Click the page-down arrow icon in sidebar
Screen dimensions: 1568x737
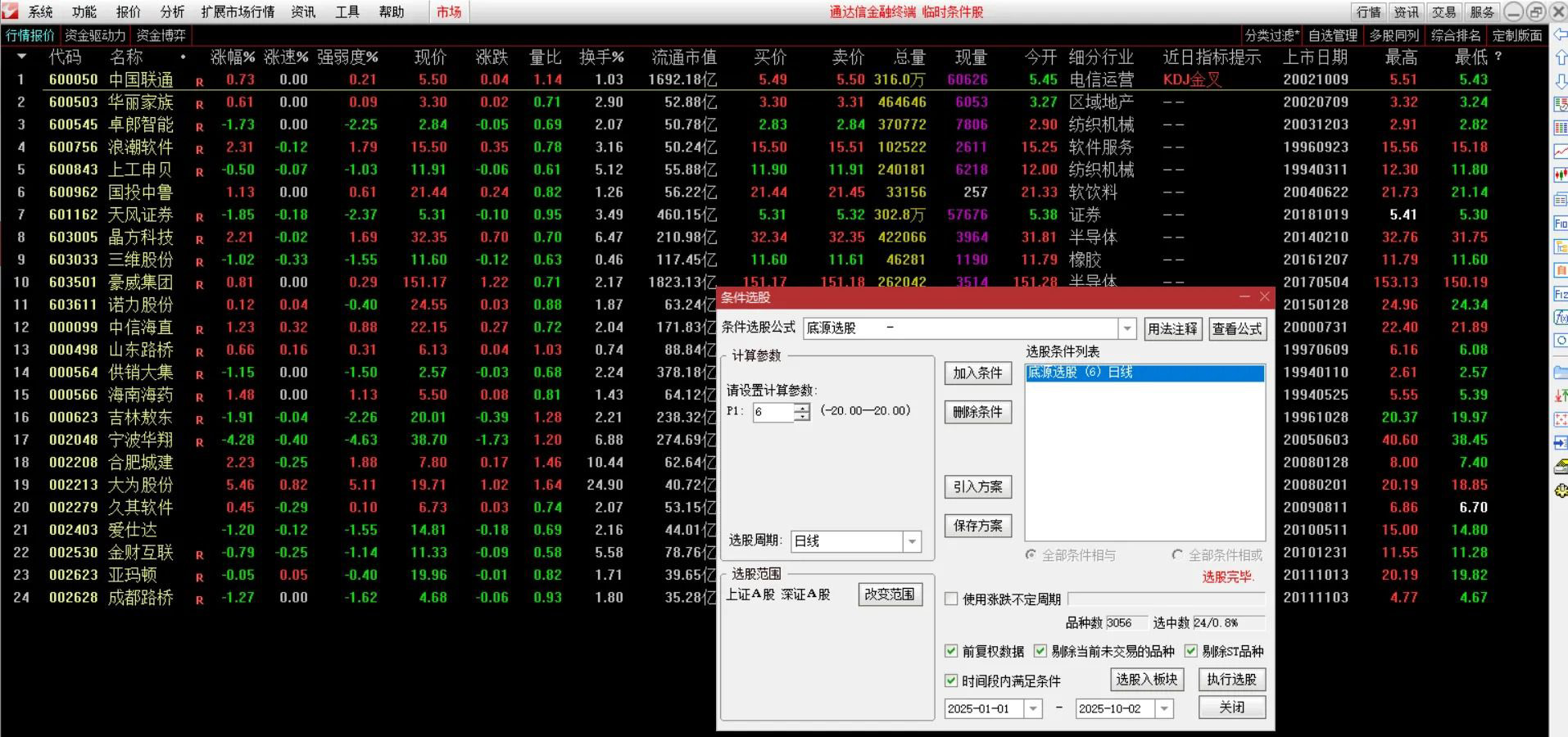tap(1560, 81)
